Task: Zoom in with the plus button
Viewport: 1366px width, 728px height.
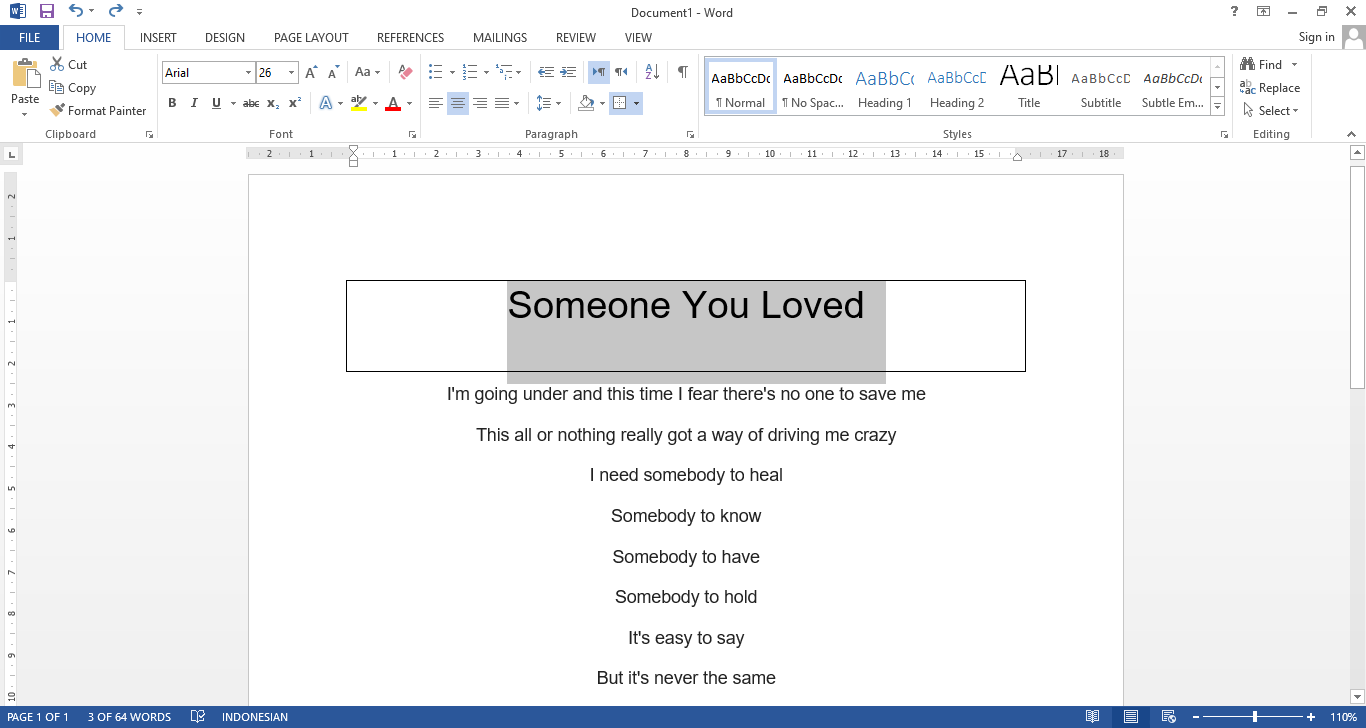Action: pyautogui.click(x=1311, y=717)
